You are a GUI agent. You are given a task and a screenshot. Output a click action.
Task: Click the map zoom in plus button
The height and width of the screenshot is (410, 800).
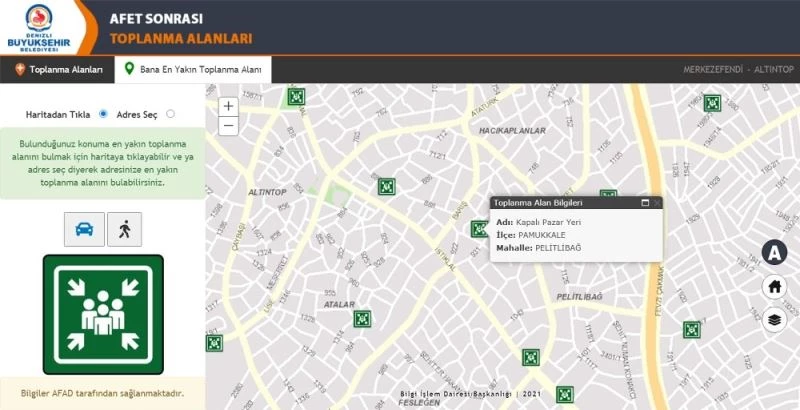(x=228, y=106)
